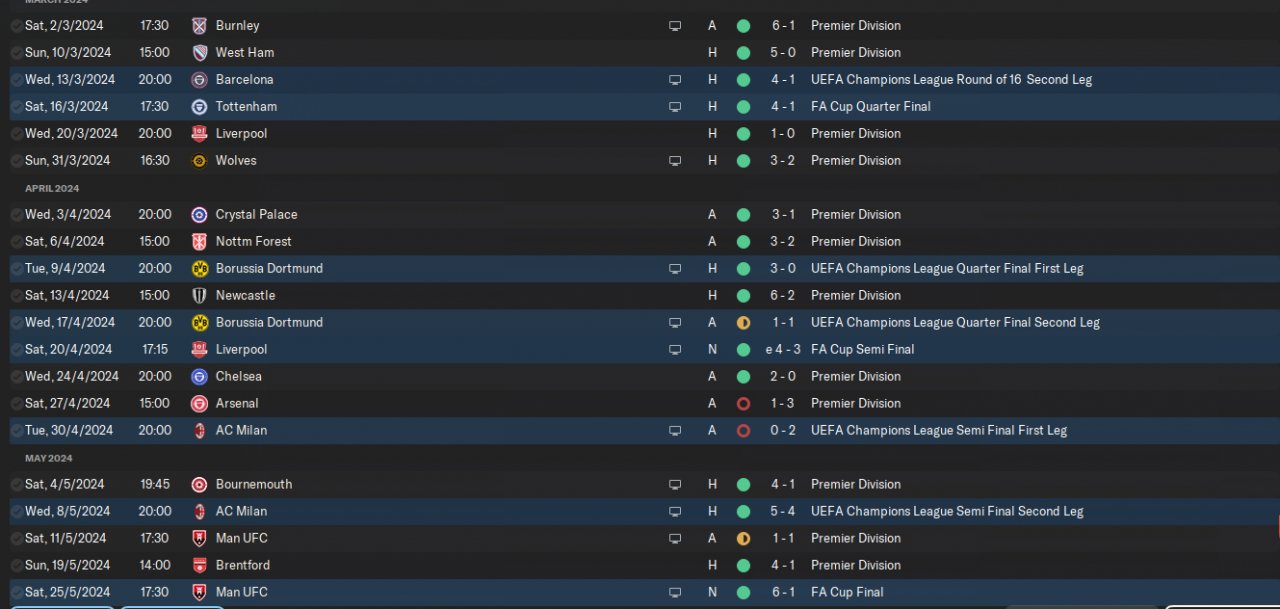Click the red loss indicator on the Arsenal row

(x=743, y=404)
